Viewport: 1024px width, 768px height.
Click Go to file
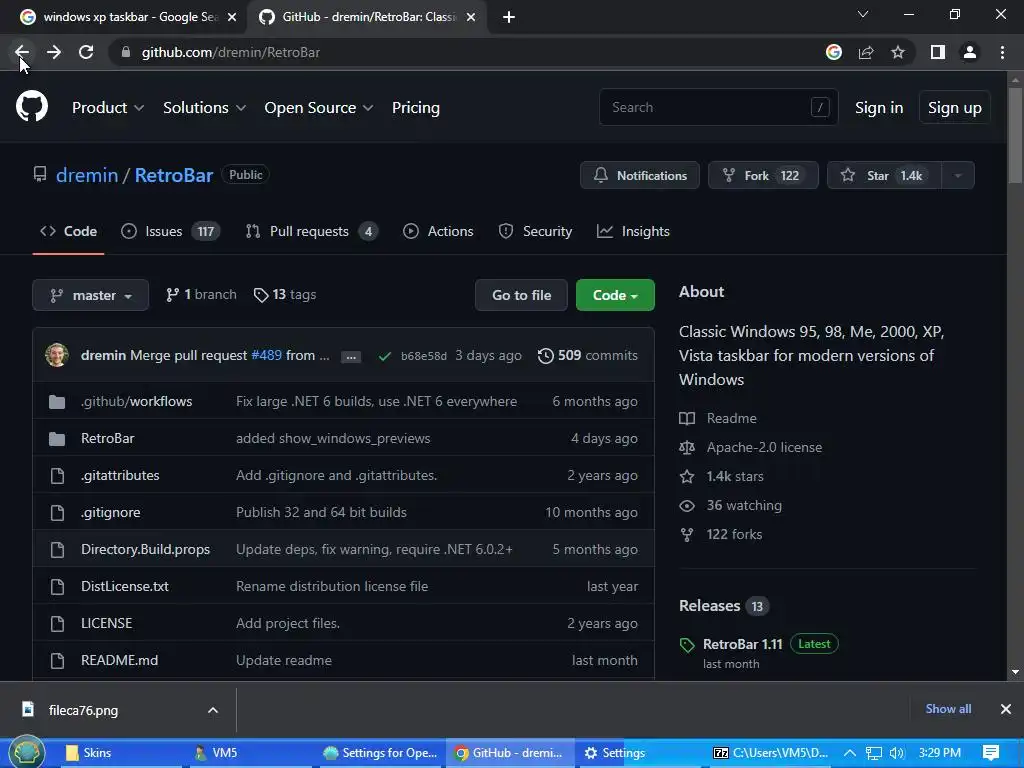[521, 295]
